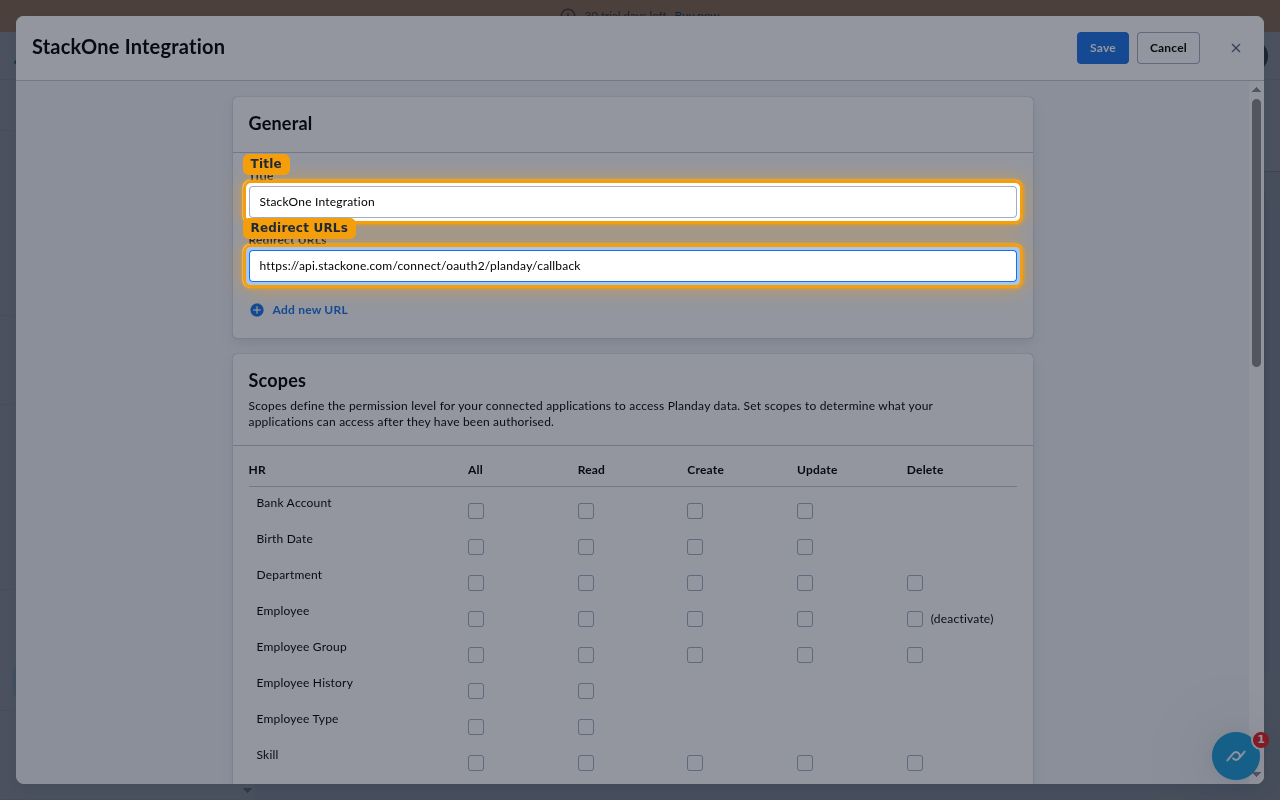This screenshot has height=800, width=1280.
Task: Toggle Employee Create checkbox
Action: pos(695,619)
